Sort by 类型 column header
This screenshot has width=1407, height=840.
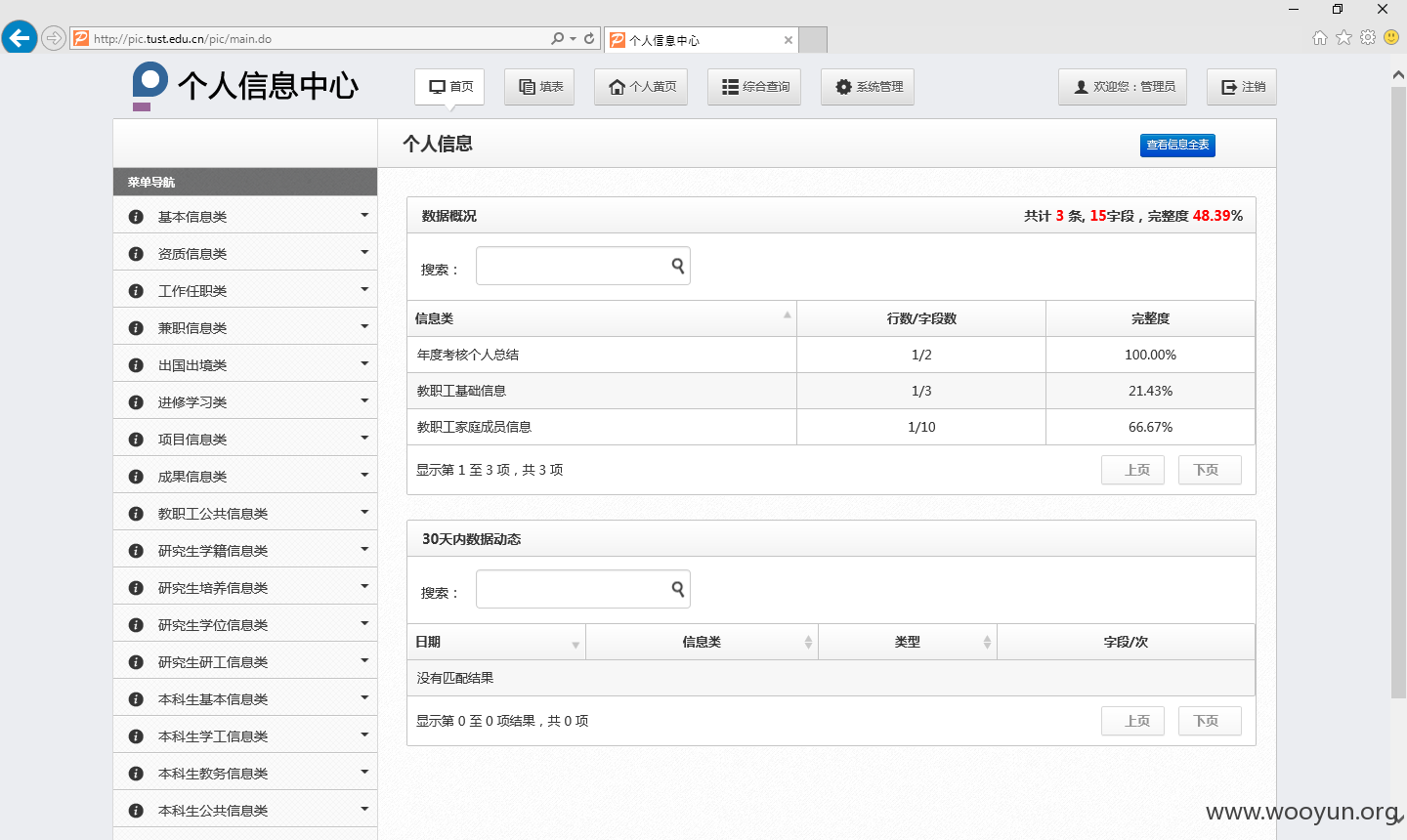(x=908, y=642)
